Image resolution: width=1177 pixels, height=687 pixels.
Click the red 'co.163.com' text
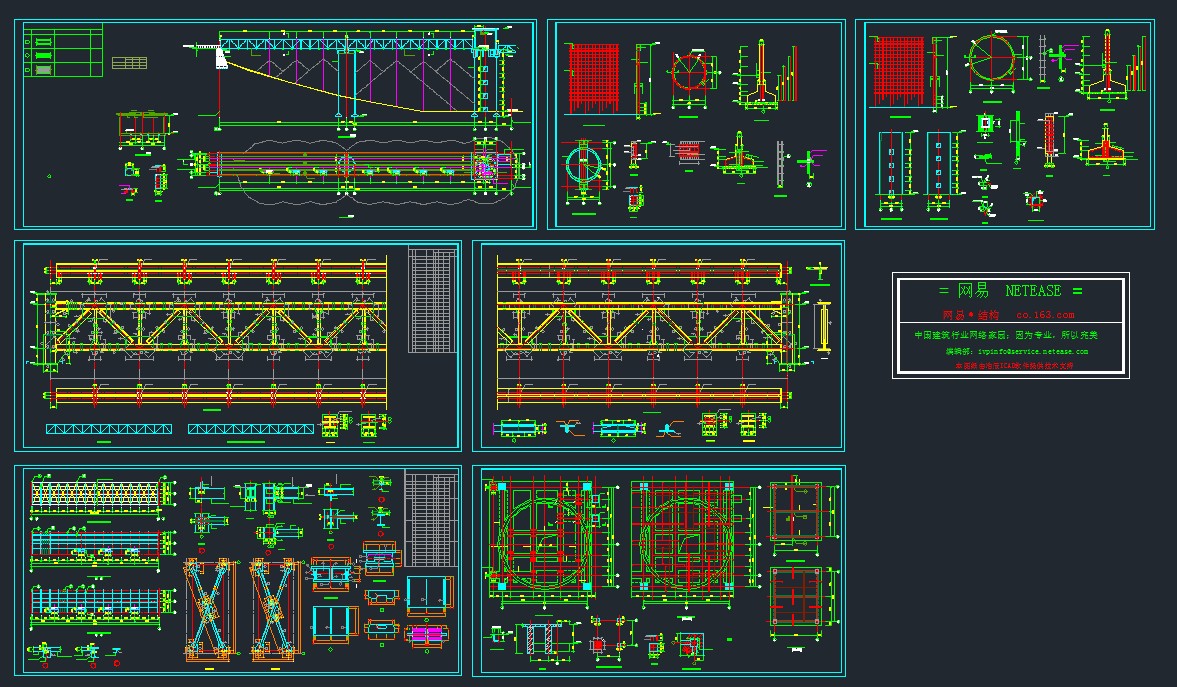pos(1045,315)
